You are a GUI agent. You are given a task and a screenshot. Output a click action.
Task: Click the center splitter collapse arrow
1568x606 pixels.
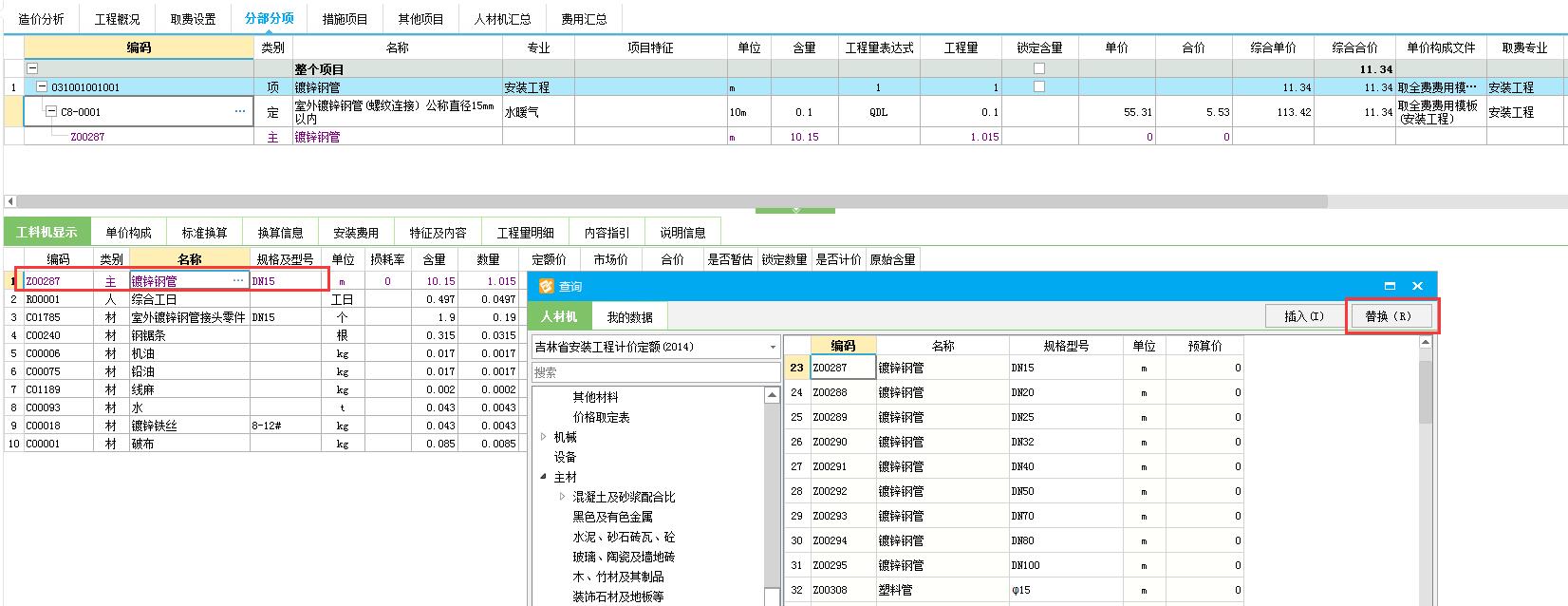(795, 210)
